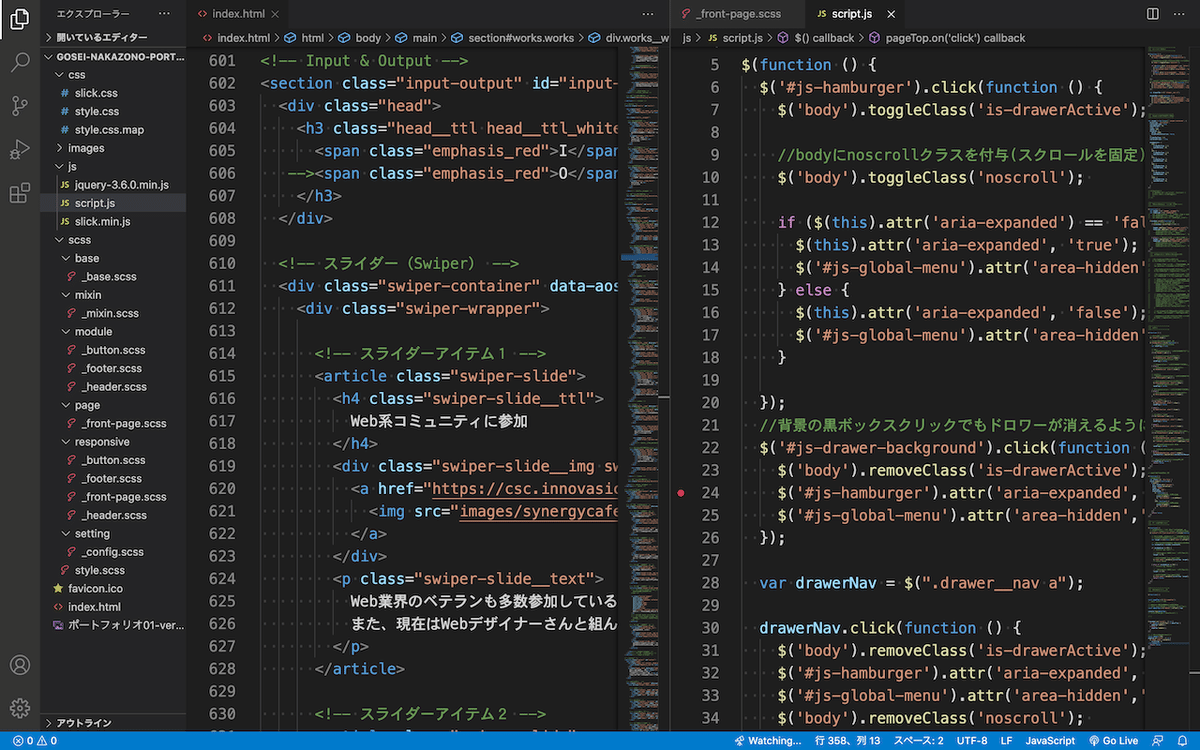Click the index.html editor minimap
Image resolution: width=1200 pixels, height=750 pixels.
tap(641, 390)
